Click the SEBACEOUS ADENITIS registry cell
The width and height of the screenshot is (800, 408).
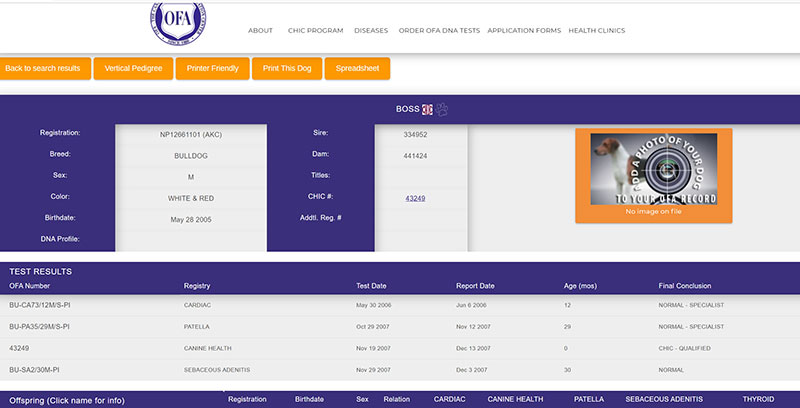(x=217, y=370)
